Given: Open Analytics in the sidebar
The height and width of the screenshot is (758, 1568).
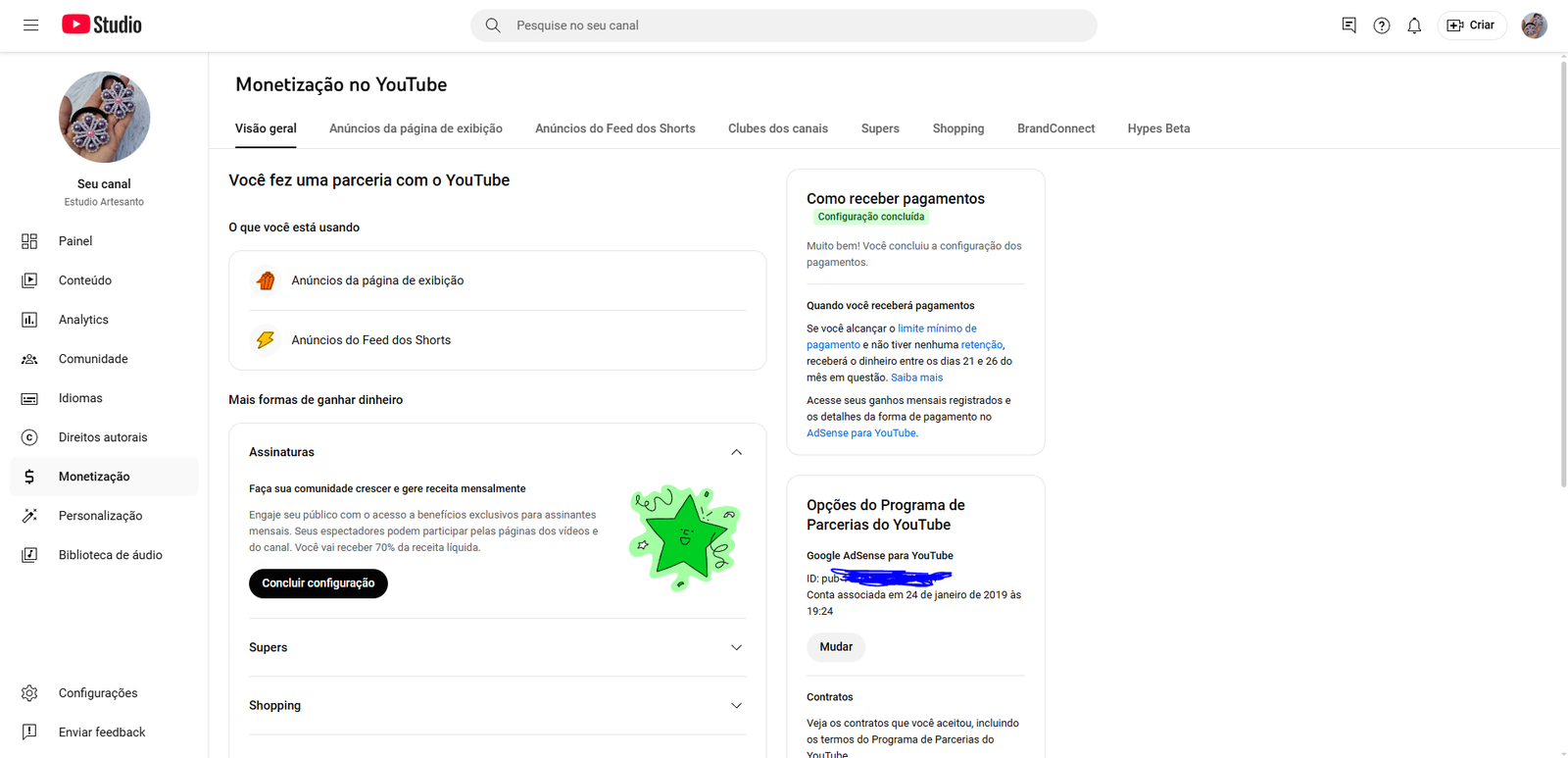Looking at the screenshot, I should point(104,320).
